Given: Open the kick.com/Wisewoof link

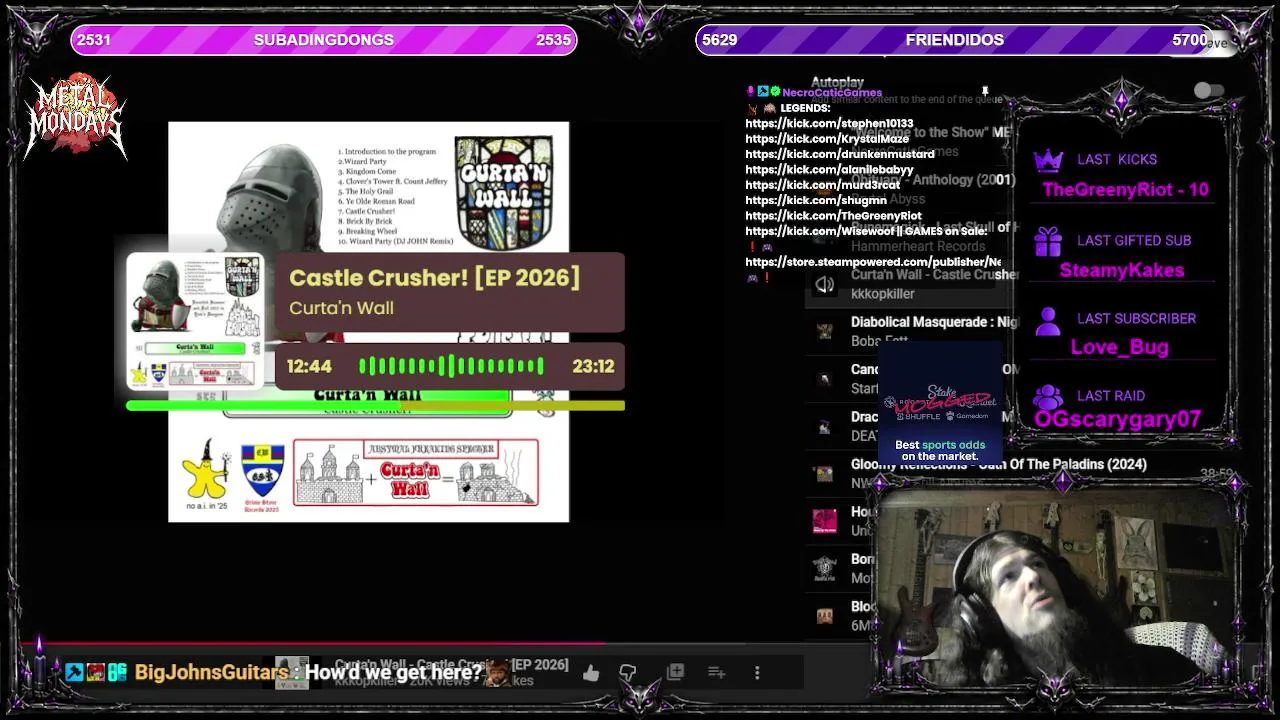Looking at the screenshot, I should (x=820, y=231).
